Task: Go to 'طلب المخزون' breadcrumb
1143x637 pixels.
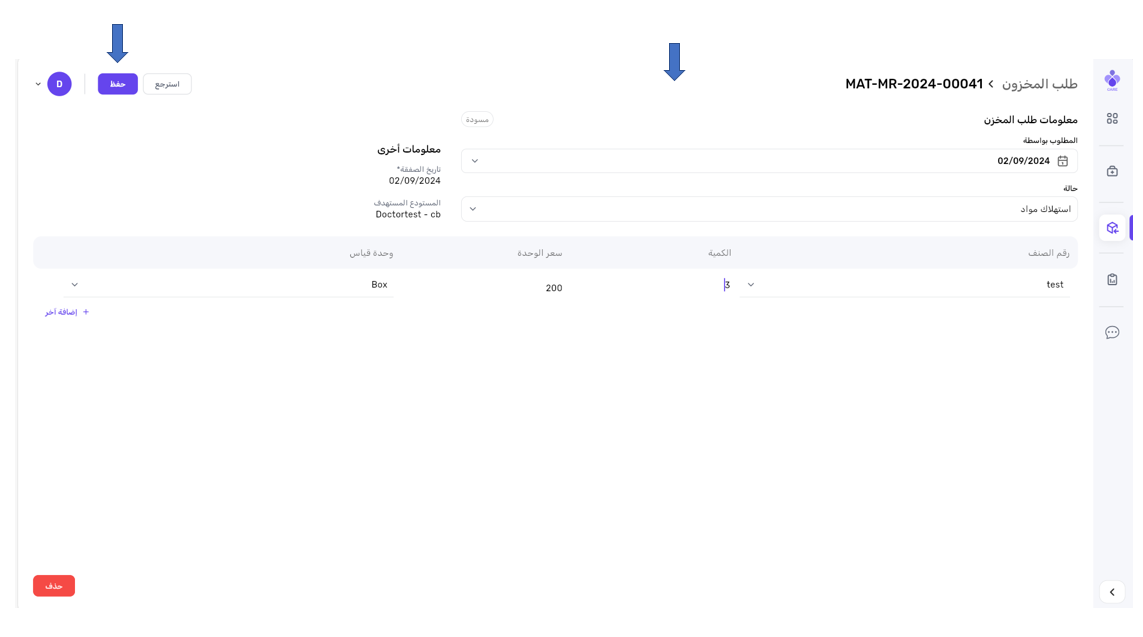Action: click(1040, 84)
